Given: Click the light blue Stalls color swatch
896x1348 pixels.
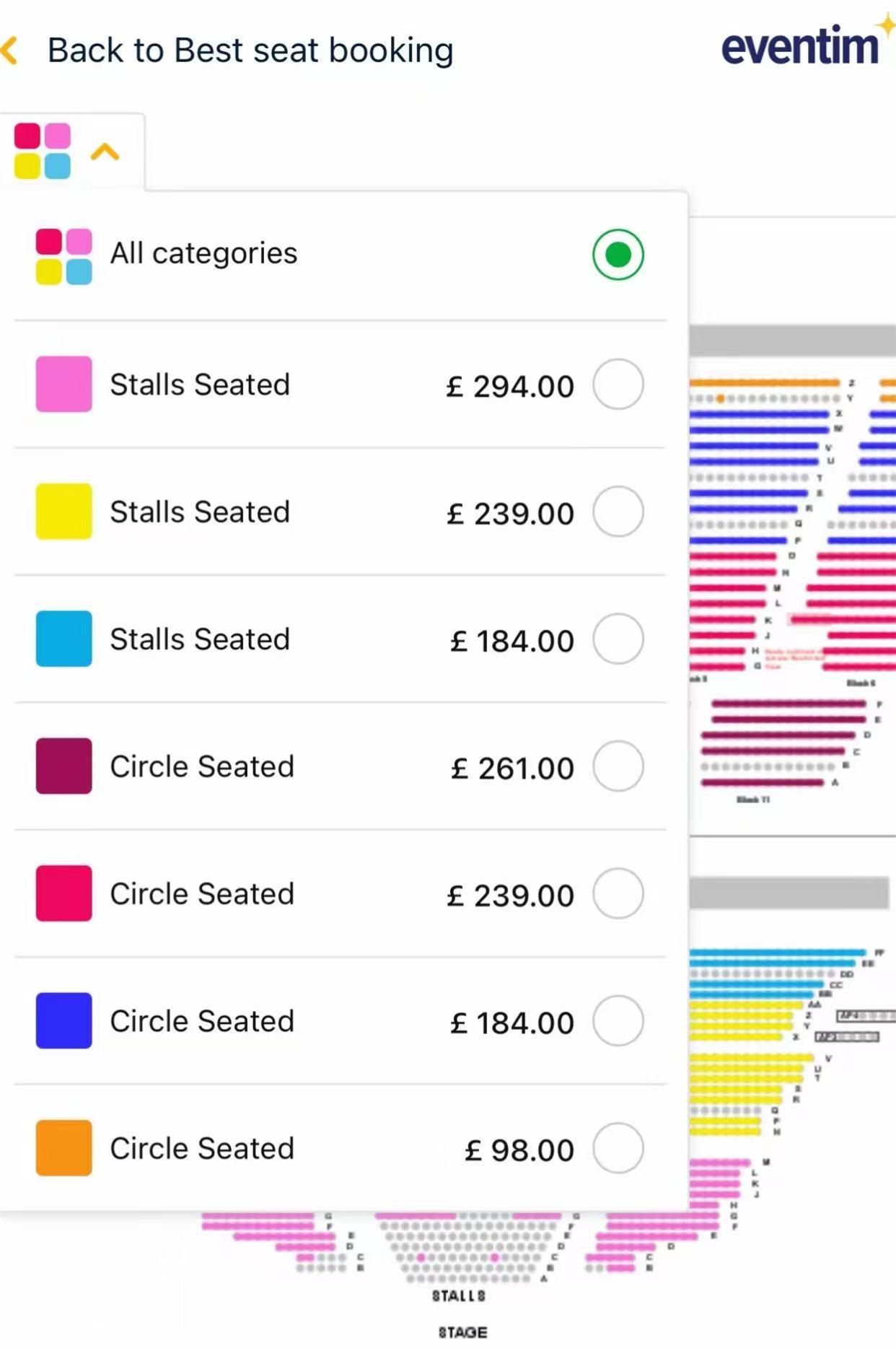Looking at the screenshot, I should point(64,639).
